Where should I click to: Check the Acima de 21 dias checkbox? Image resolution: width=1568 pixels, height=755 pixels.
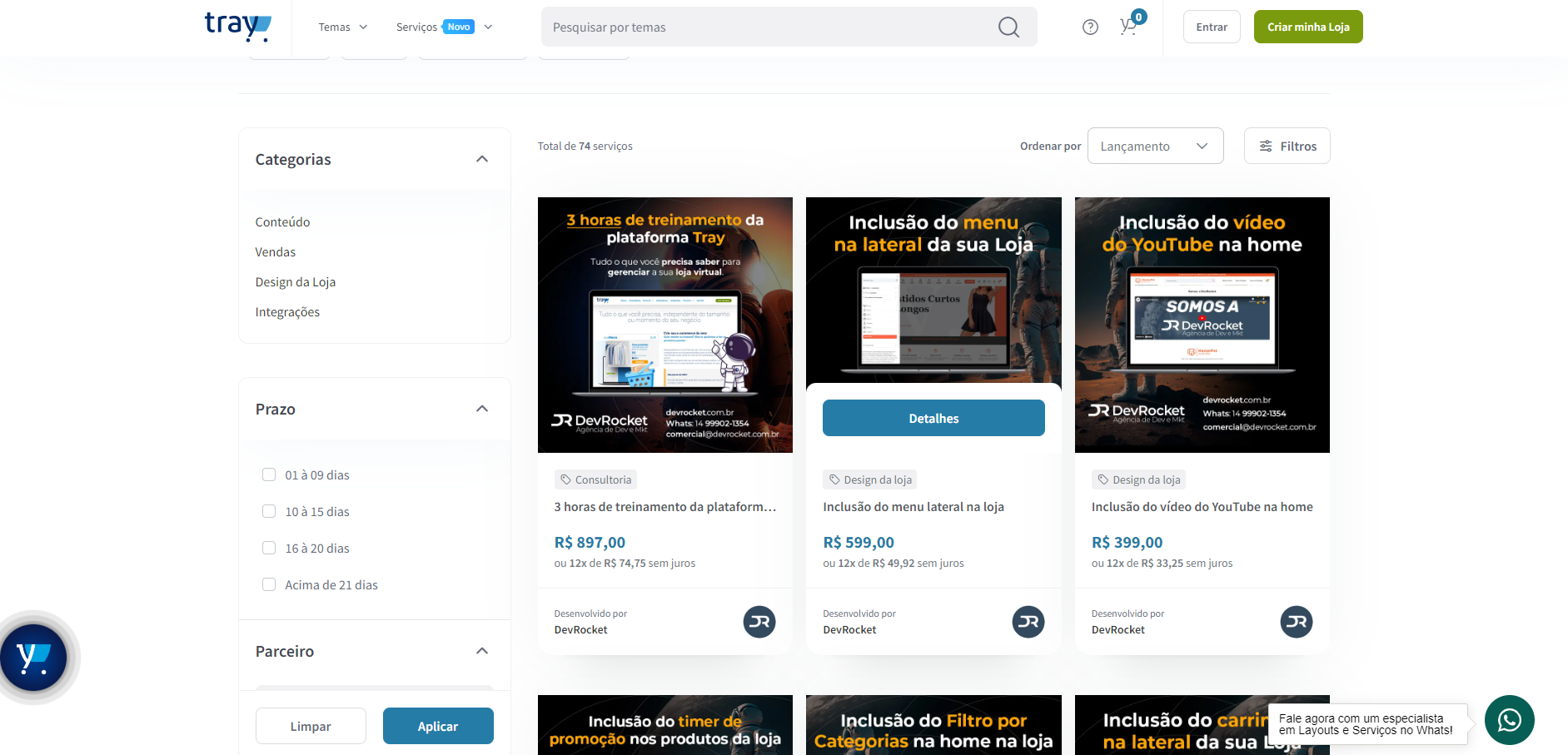click(x=269, y=584)
